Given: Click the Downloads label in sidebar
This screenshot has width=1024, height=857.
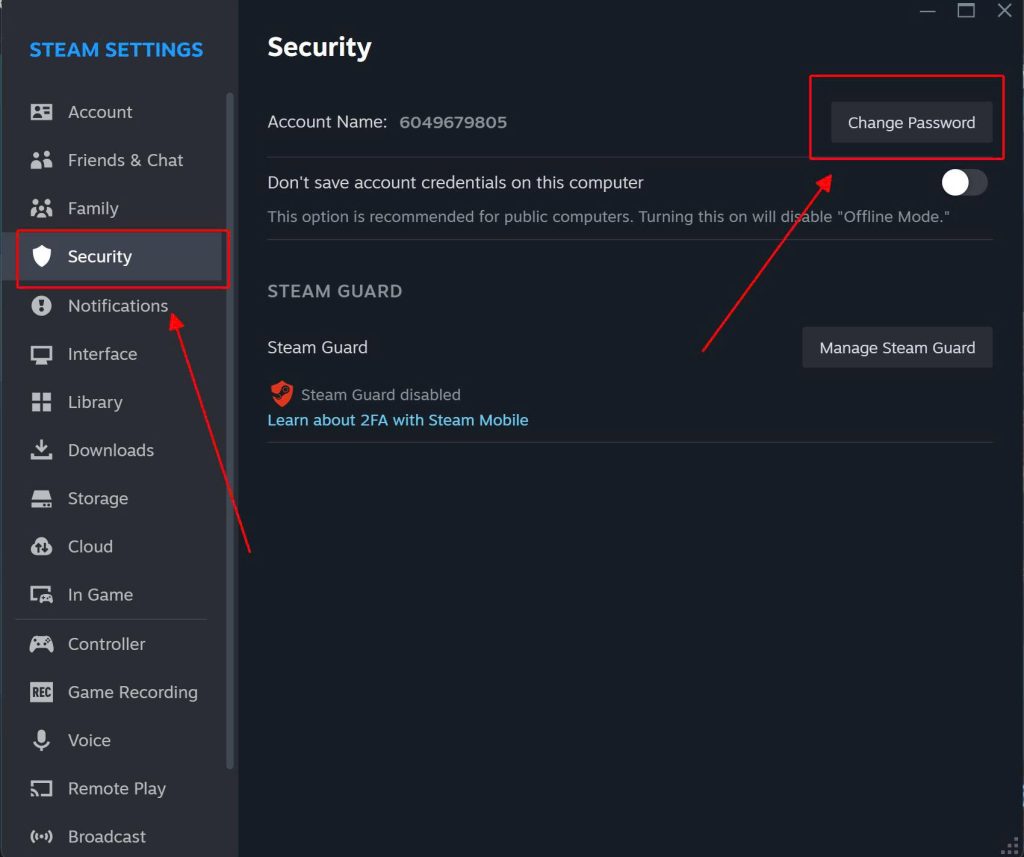Looking at the screenshot, I should tap(111, 450).
